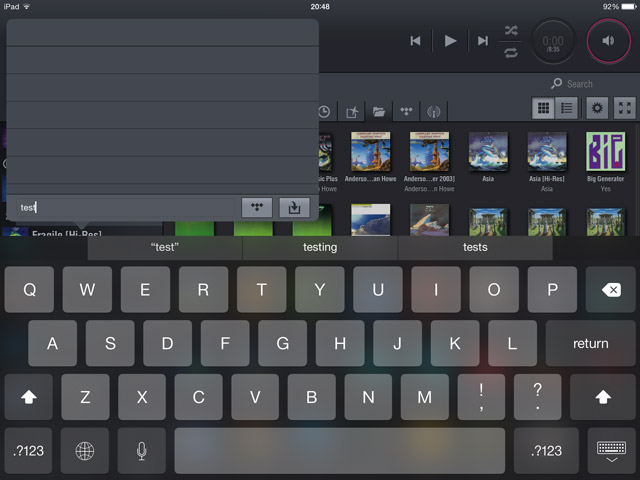The image size is (640, 480).
Task: Switch to grid view
Action: pyautogui.click(x=543, y=108)
